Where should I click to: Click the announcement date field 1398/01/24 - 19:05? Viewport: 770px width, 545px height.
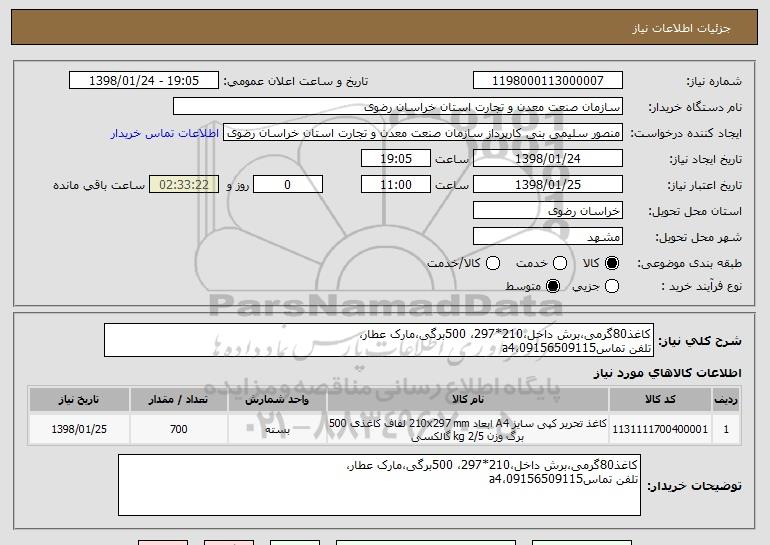144,81
